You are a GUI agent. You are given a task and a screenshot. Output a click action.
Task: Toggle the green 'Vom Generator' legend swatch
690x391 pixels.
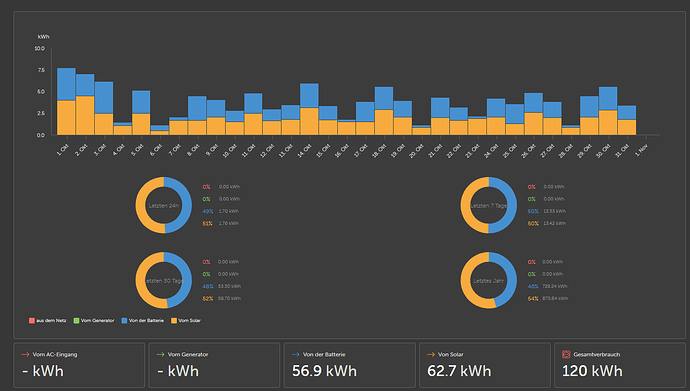[76, 321]
